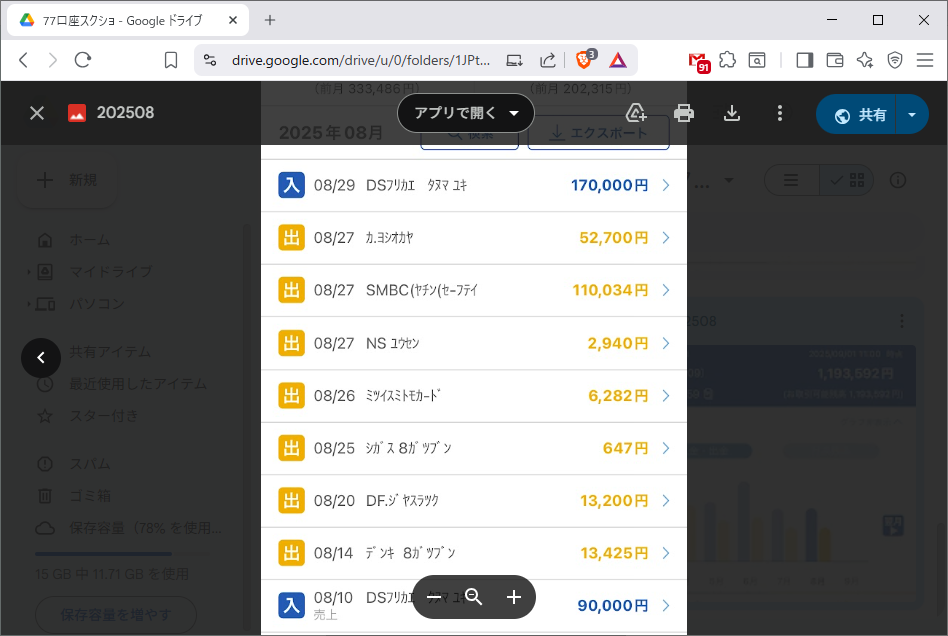Go to the previous image with left arrow
948x636 pixels.
(x=41, y=357)
